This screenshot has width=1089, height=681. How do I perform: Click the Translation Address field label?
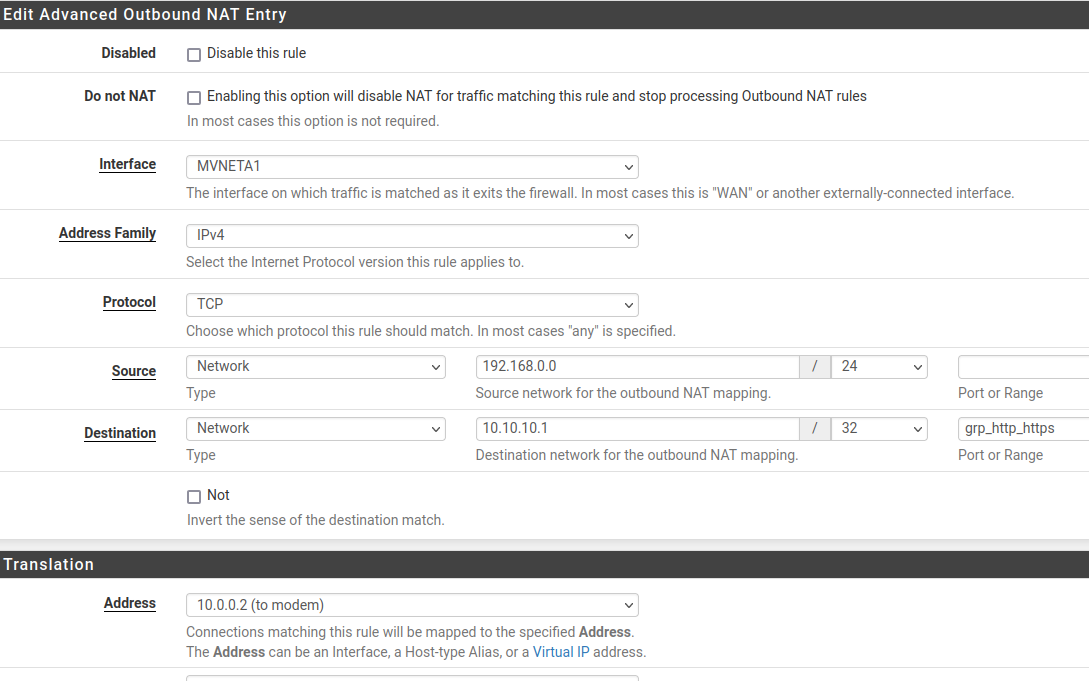point(129,603)
